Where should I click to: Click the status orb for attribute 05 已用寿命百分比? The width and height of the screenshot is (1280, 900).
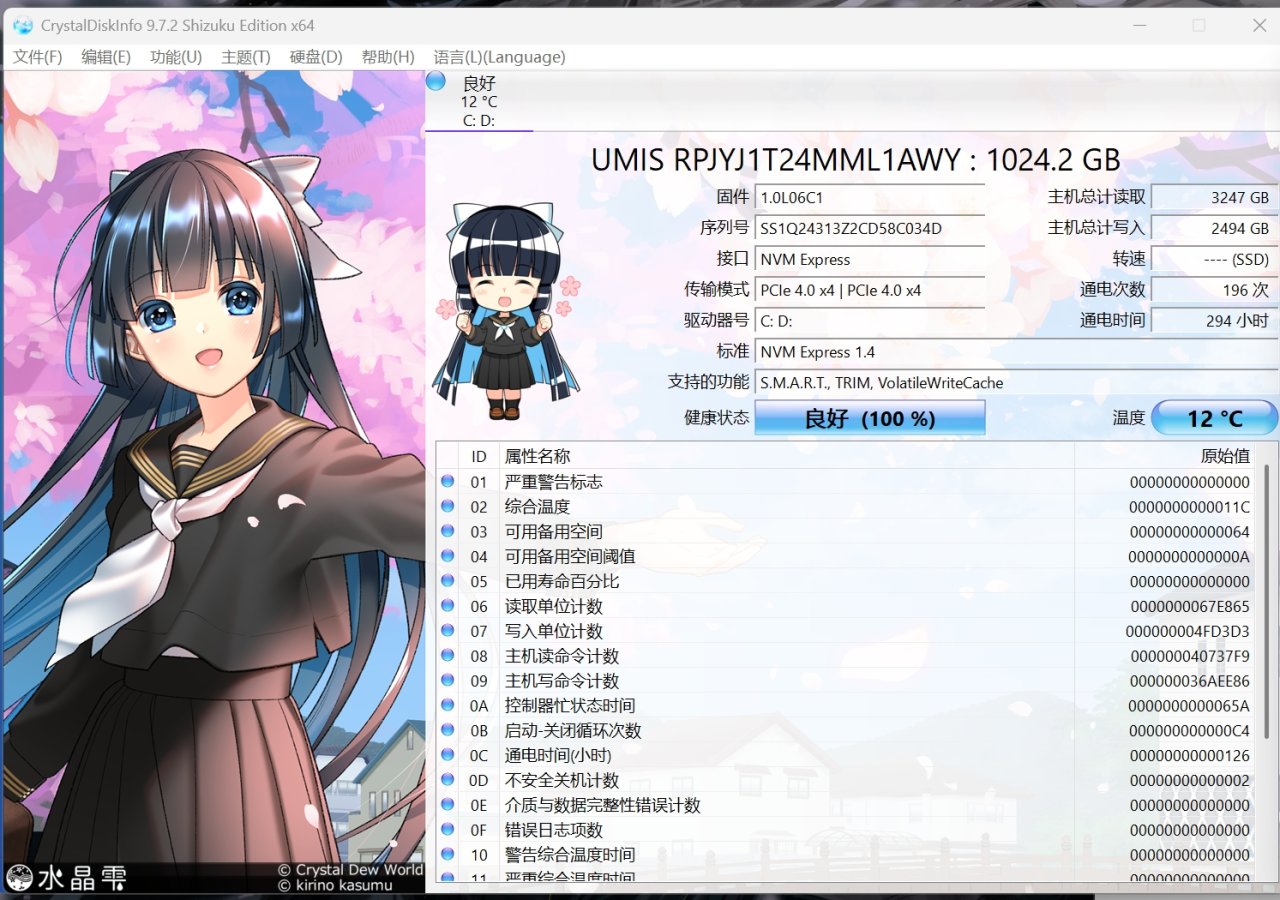click(x=447, y=581)
